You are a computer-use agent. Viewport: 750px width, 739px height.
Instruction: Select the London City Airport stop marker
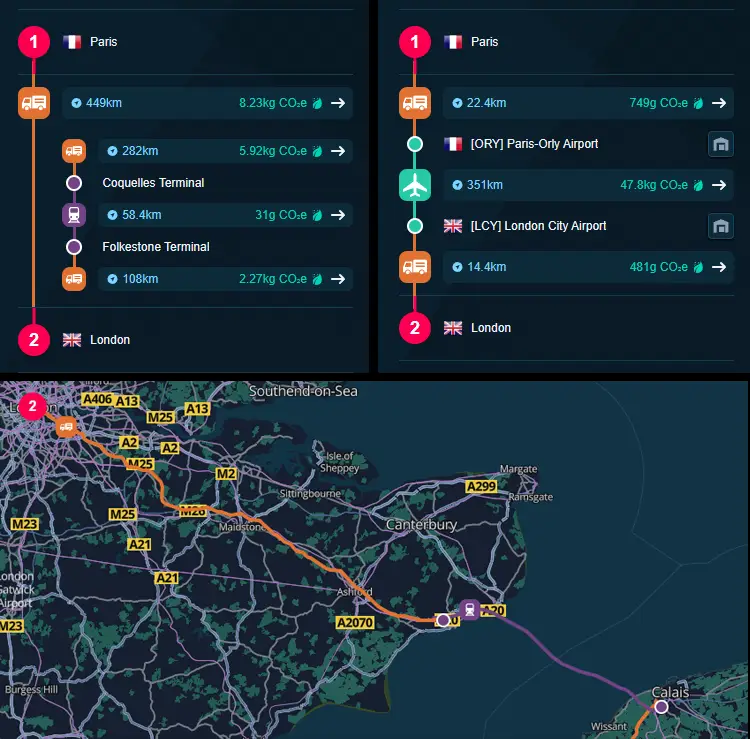pyautogui.click(x=415, y=226)
